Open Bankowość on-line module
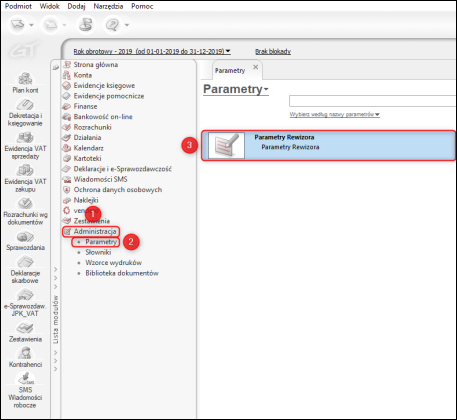The height and width of the screenshot is (420, 457). click(x=103, y=117)
